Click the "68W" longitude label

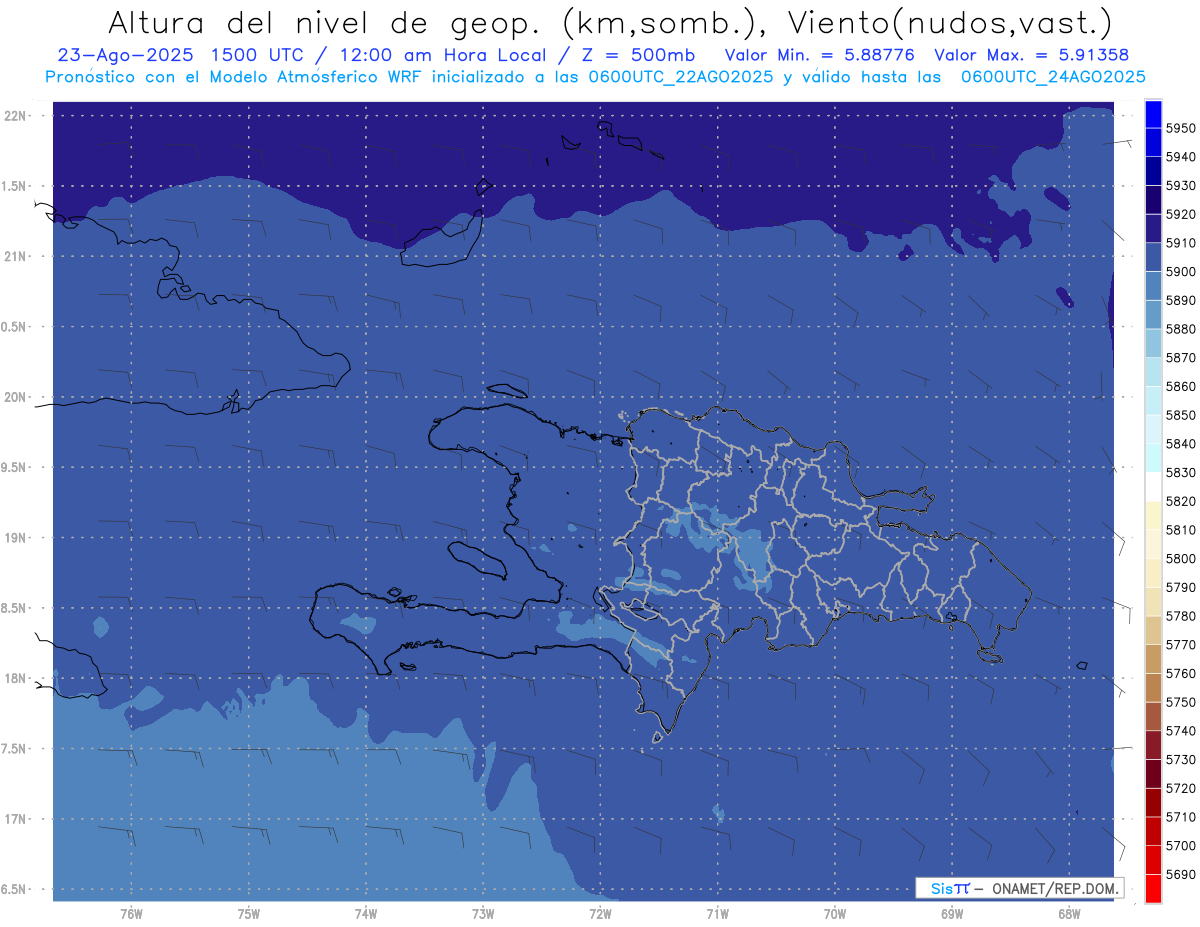click(1069, 913)
